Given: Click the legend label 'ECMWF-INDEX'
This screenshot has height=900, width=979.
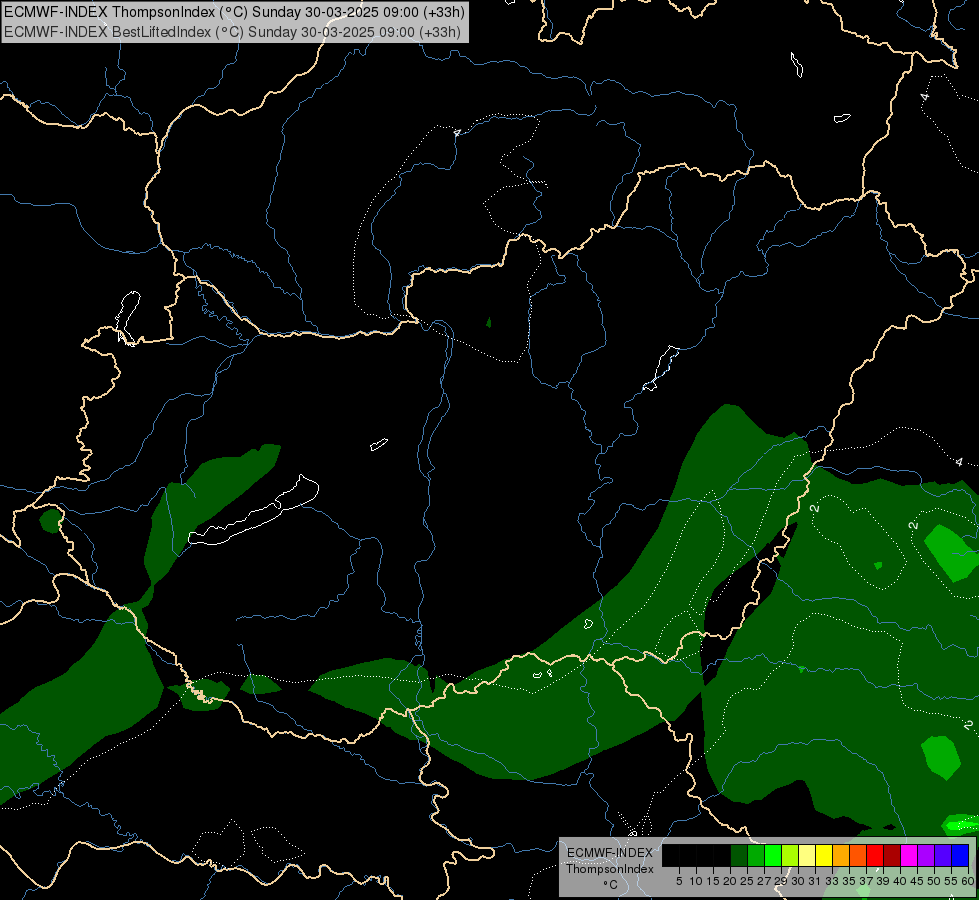Looking at the screenshot, I should [610, 853].
